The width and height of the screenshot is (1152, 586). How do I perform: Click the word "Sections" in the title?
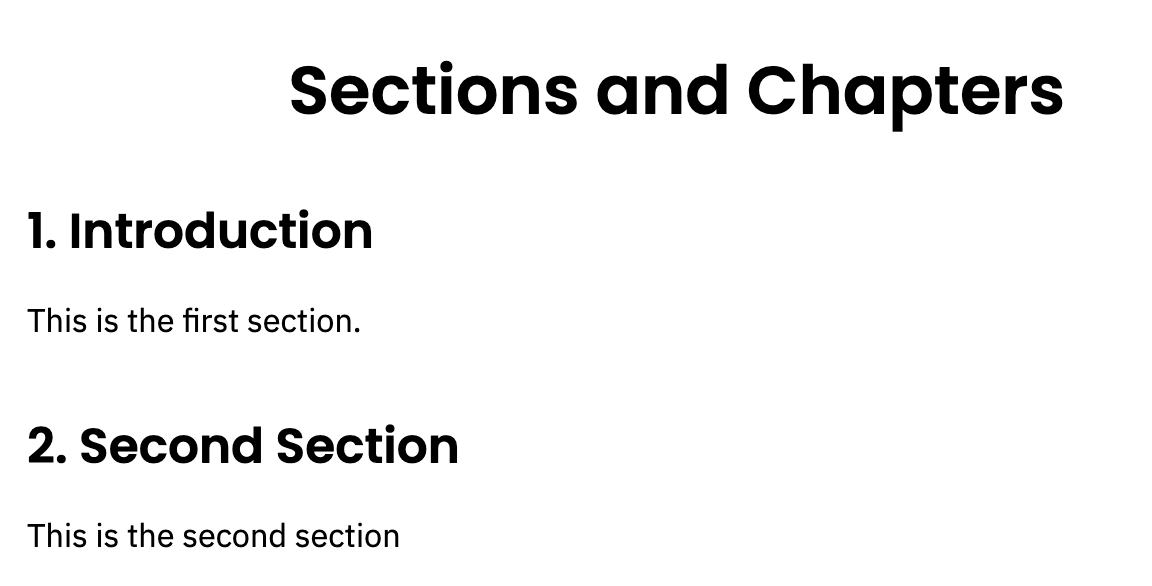pyautogui.click(x=433, y=91)
